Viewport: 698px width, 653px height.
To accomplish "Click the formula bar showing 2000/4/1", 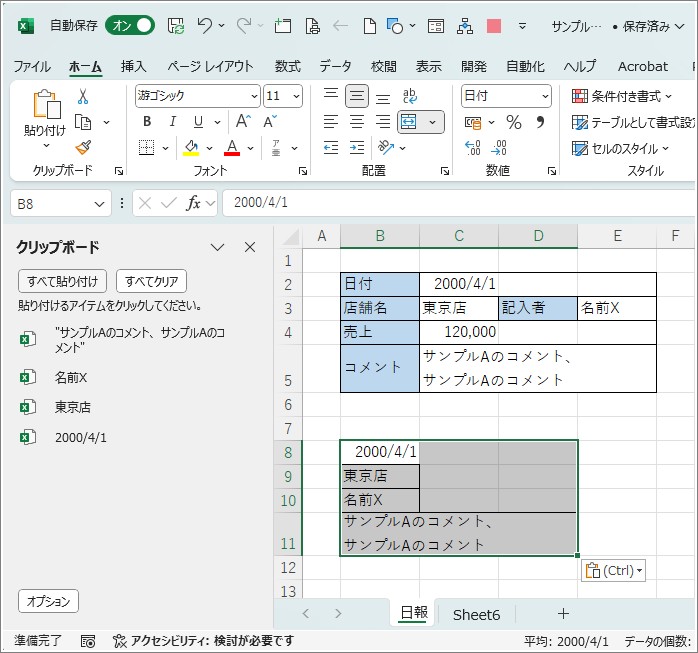I will pyautogui.click(x=459, y=203).
